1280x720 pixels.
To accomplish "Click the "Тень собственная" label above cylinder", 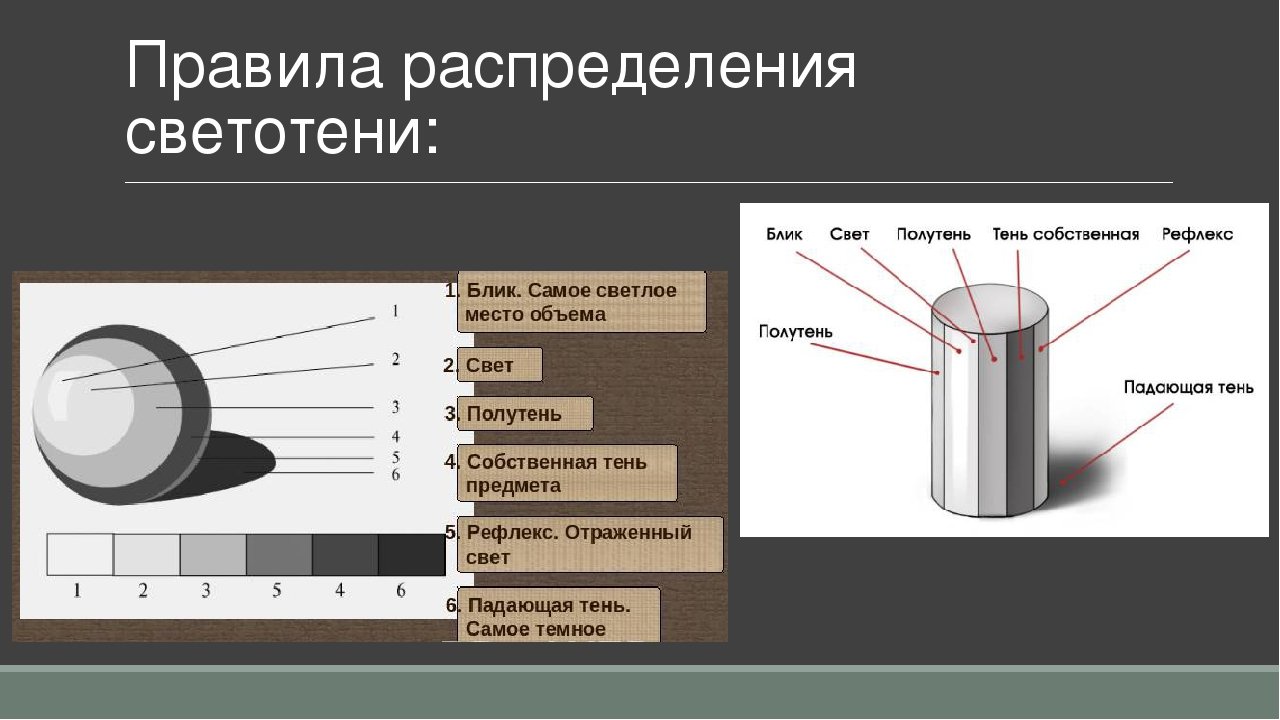I will click(x=1065, y=234).
